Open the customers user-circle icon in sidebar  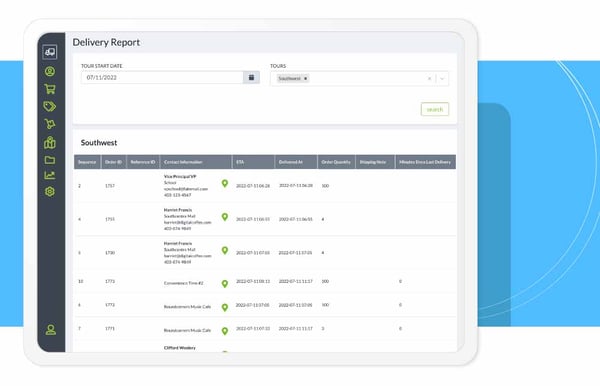(x=50, y=71)
